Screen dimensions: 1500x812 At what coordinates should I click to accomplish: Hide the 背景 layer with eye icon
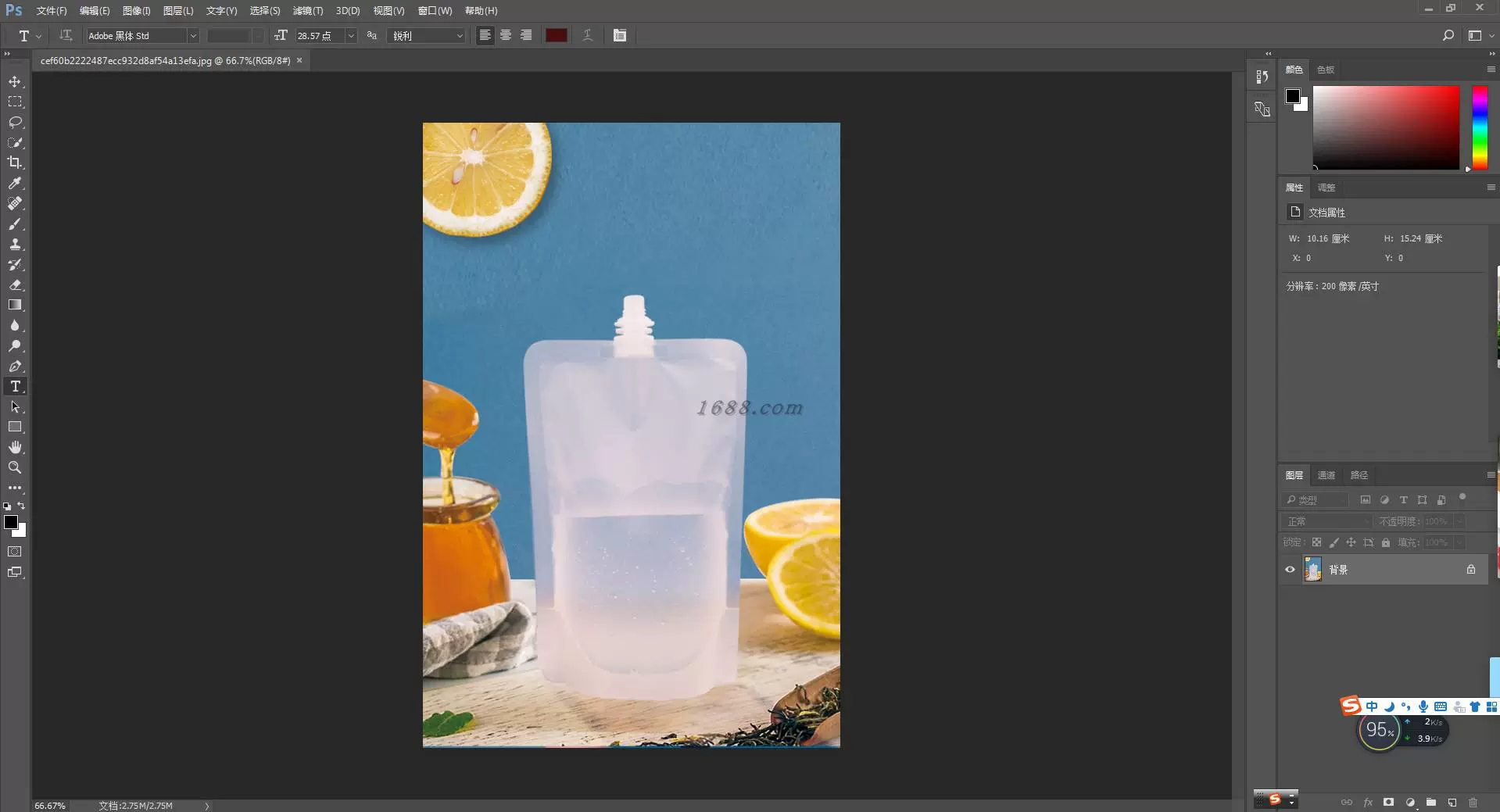coord(1290,570)
